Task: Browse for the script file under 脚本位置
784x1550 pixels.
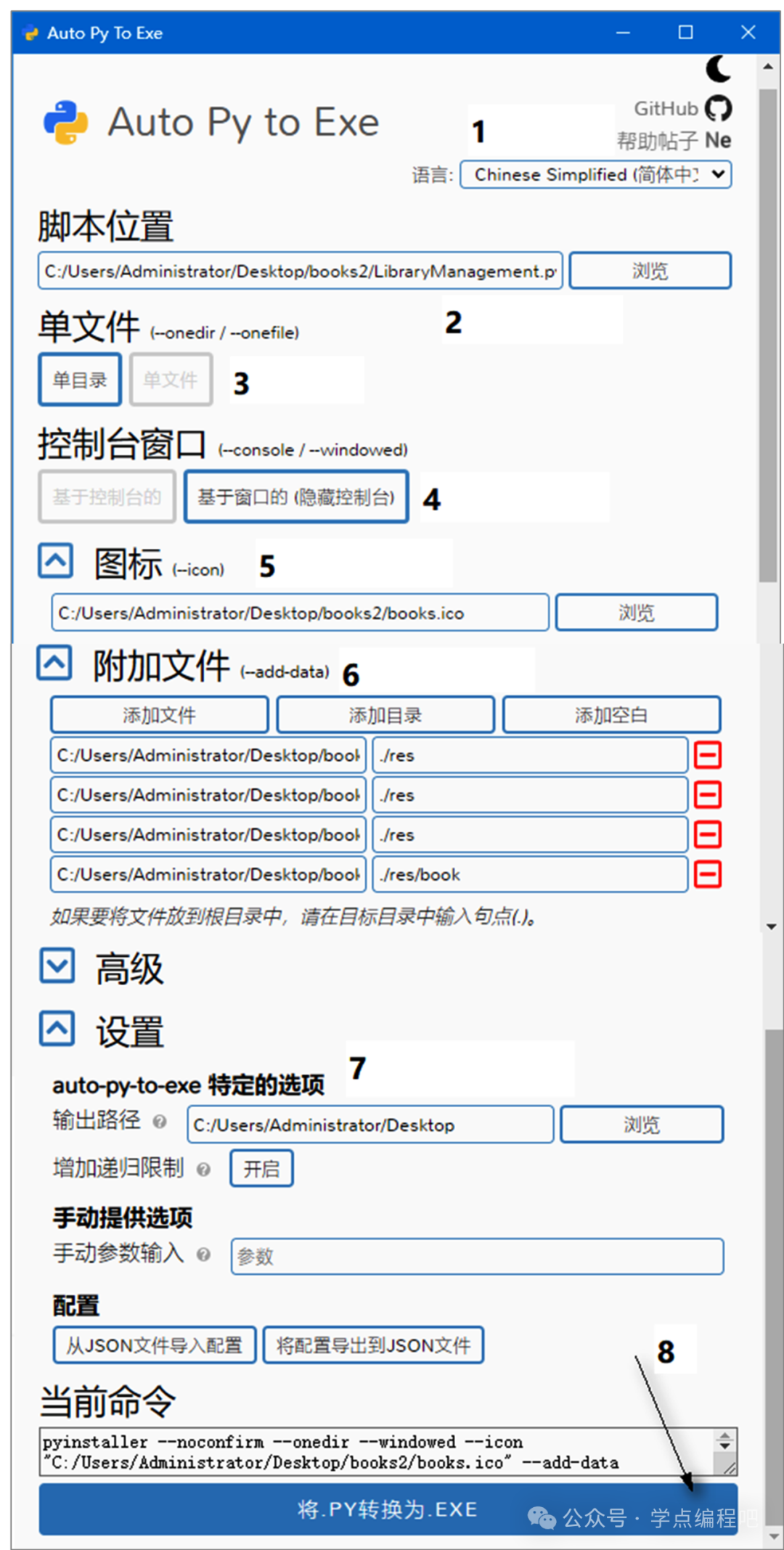Action: (x=650, y=271)
